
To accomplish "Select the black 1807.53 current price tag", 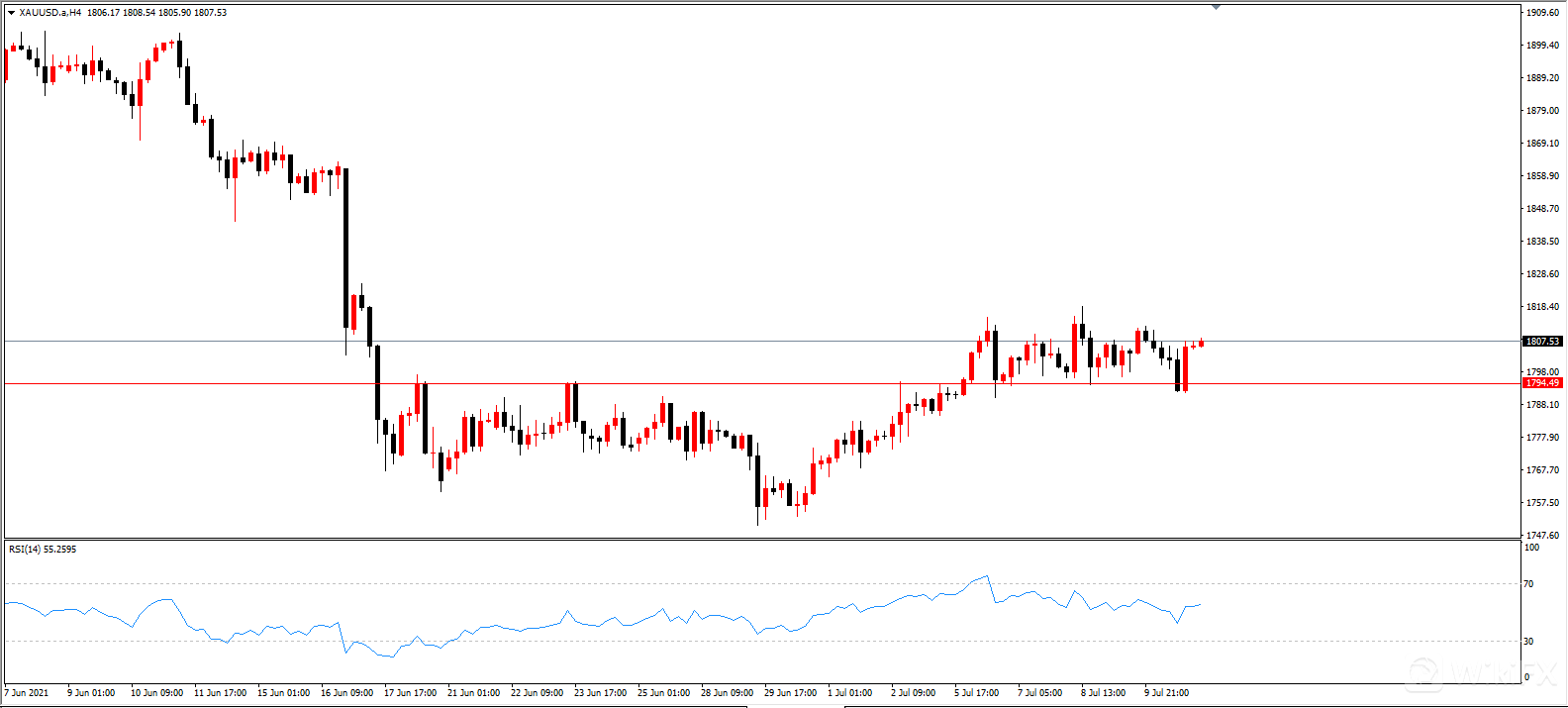I will 1541,342.
